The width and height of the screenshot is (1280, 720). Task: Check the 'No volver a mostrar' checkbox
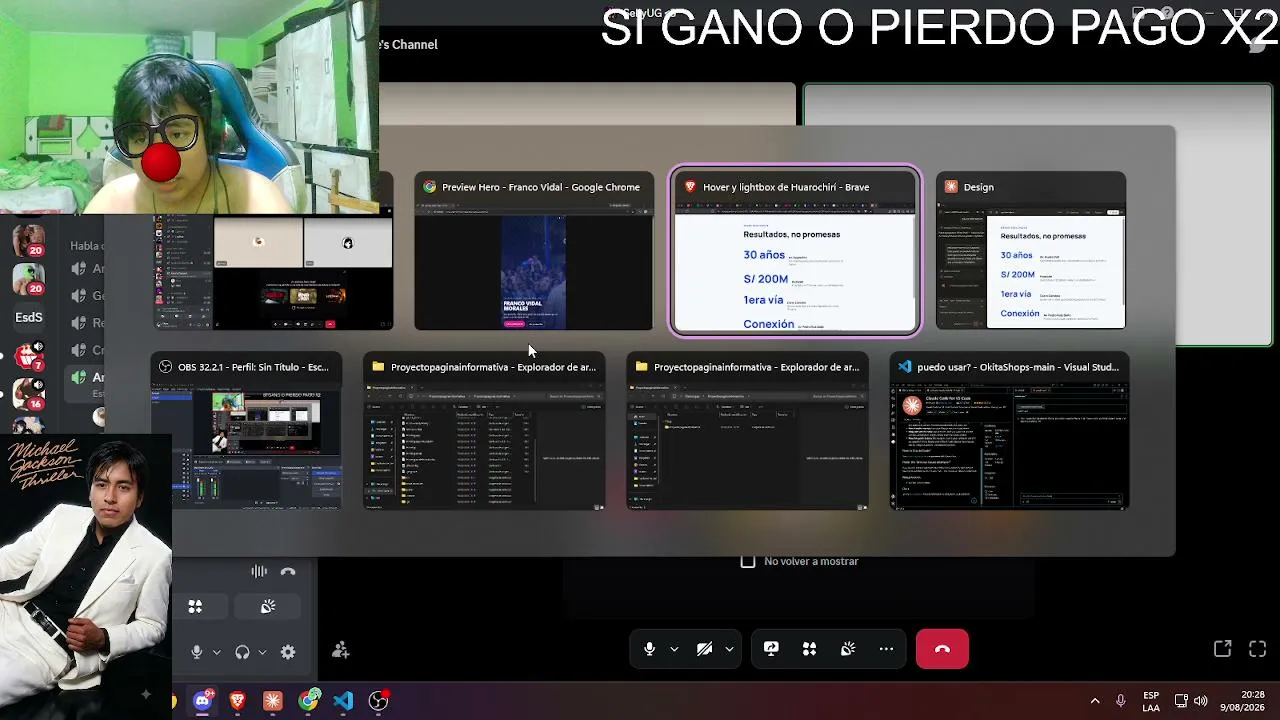(x=748, y=561)
